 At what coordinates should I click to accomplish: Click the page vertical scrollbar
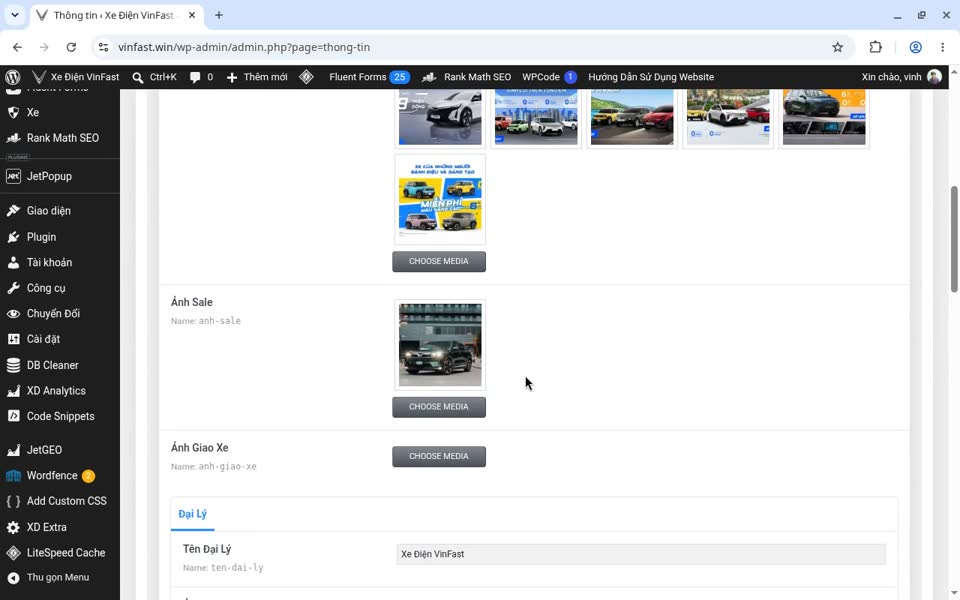954,239
